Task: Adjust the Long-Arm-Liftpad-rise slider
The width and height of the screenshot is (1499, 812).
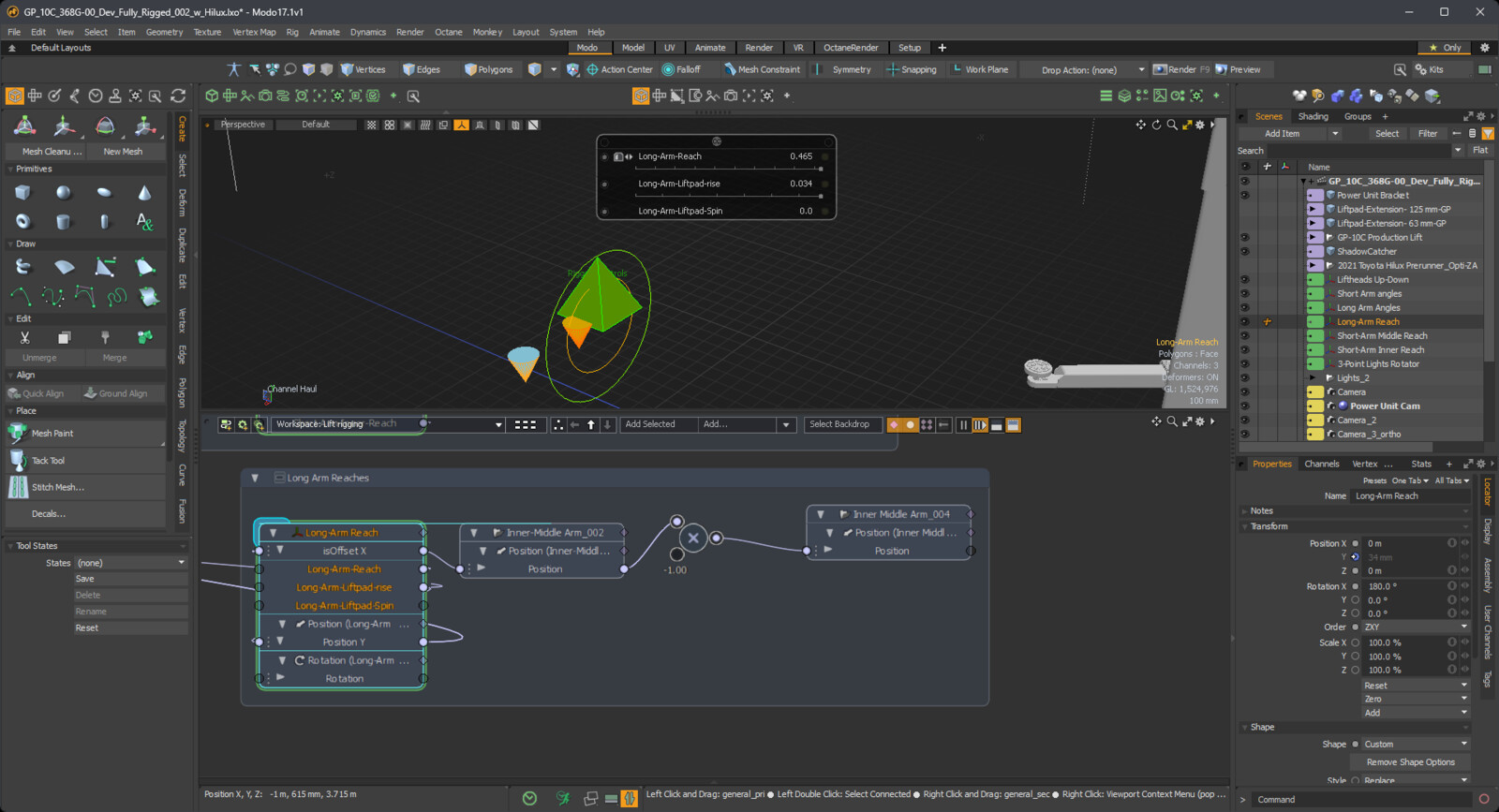Action: coord(728,197)
